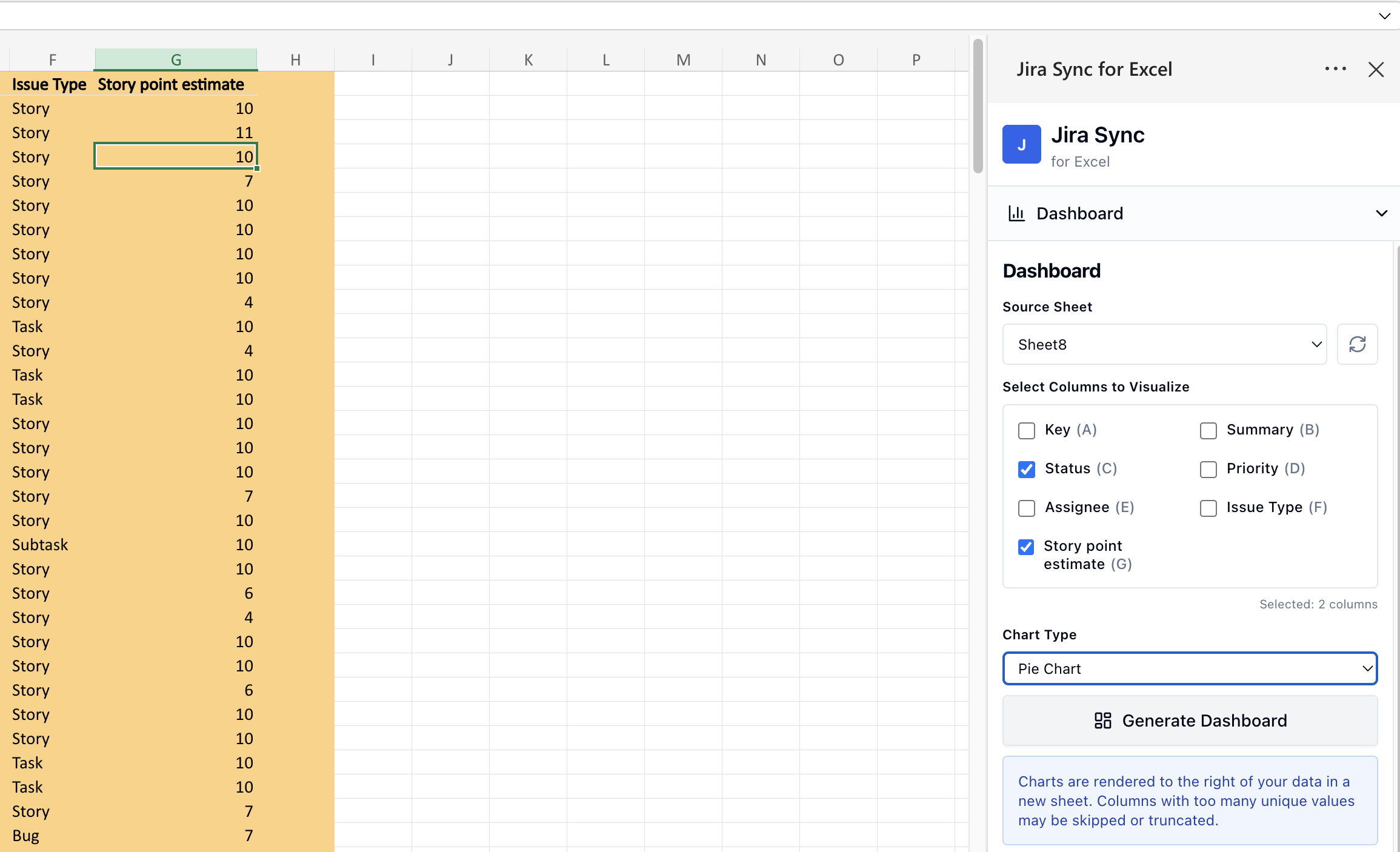Click the Subtask cell in Issue Type column
The height and width of the screenshot is (852, 1400).
coord(41,545)
